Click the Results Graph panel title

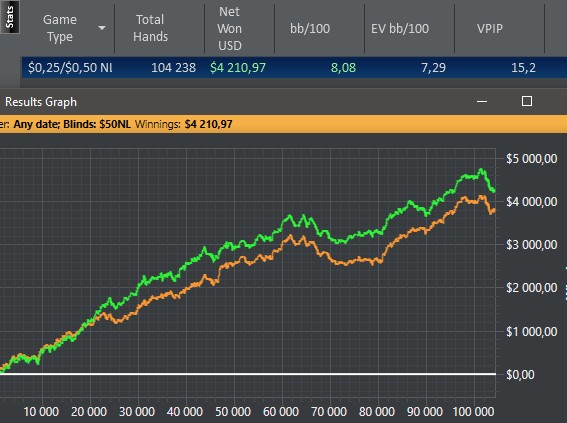(41, 102)
